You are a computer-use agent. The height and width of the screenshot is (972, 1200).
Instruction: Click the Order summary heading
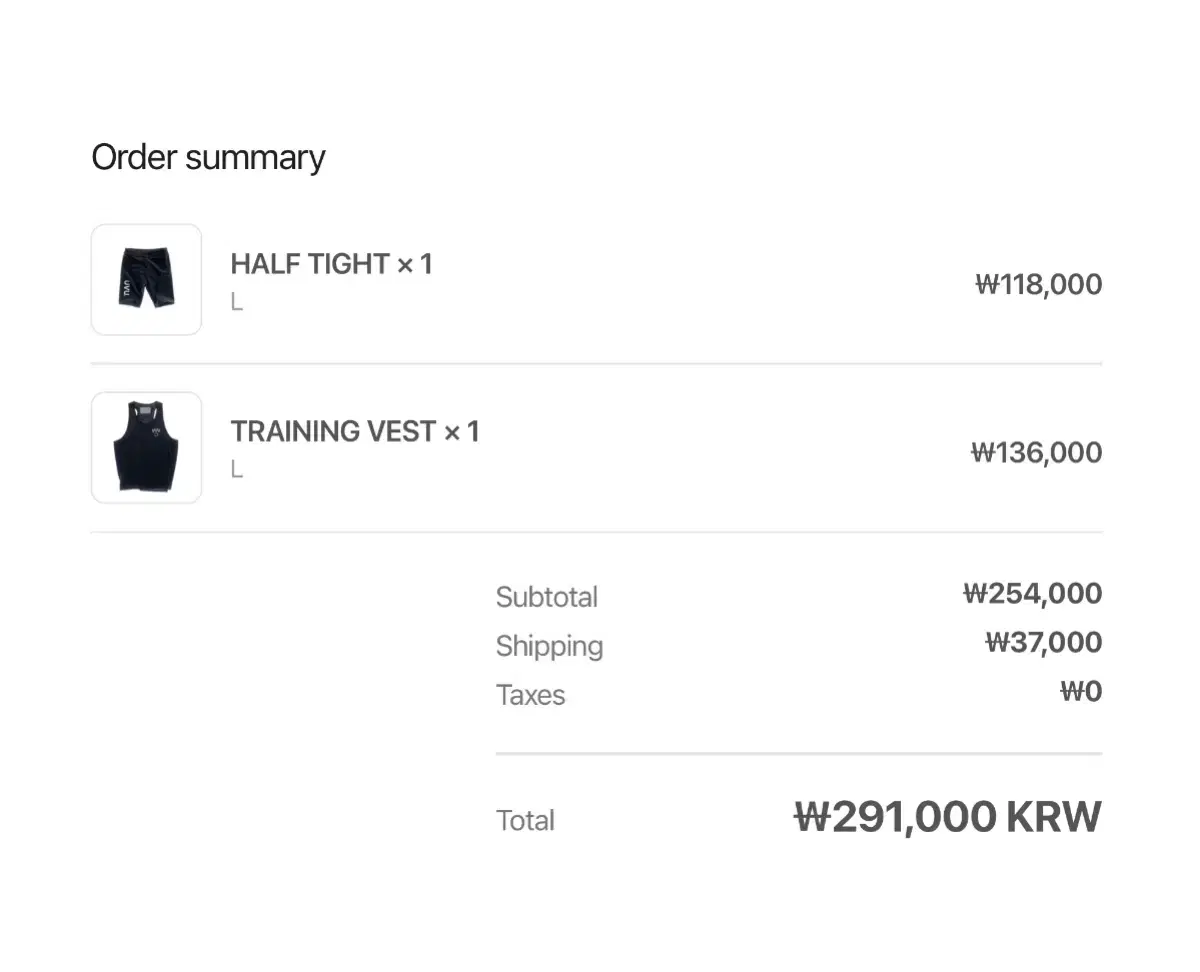[208, 157]
